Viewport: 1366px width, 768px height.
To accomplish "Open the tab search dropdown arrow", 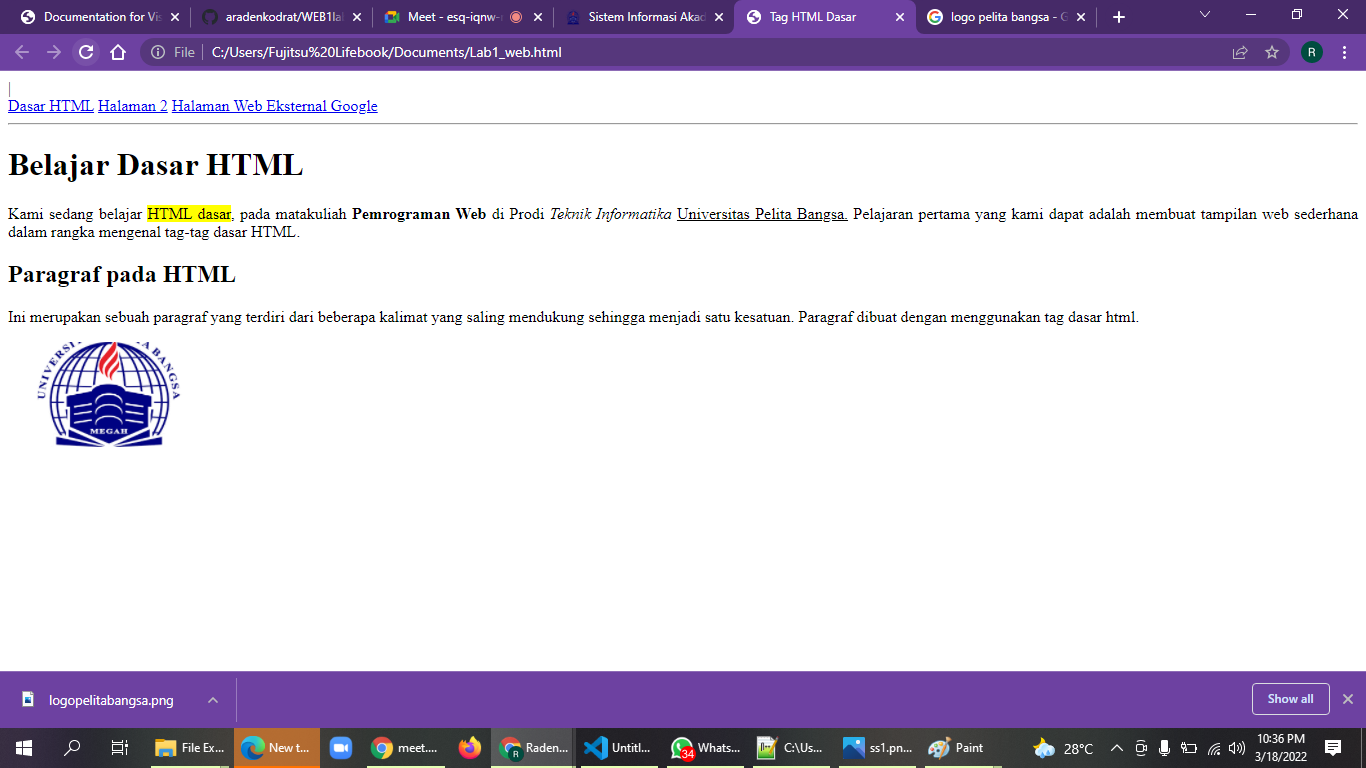I will point(1205,15).
